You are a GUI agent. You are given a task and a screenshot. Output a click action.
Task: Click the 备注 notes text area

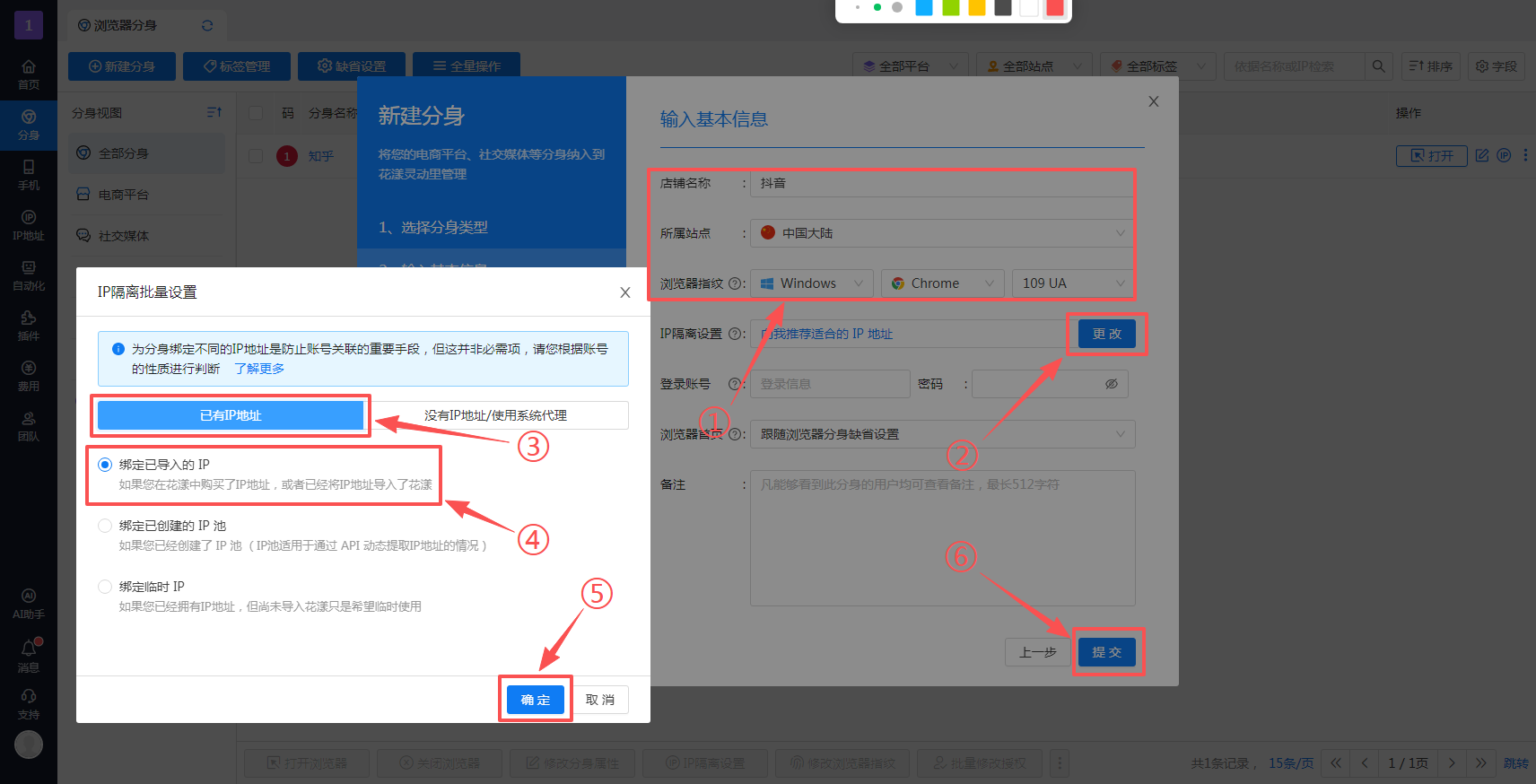[943, 538]
